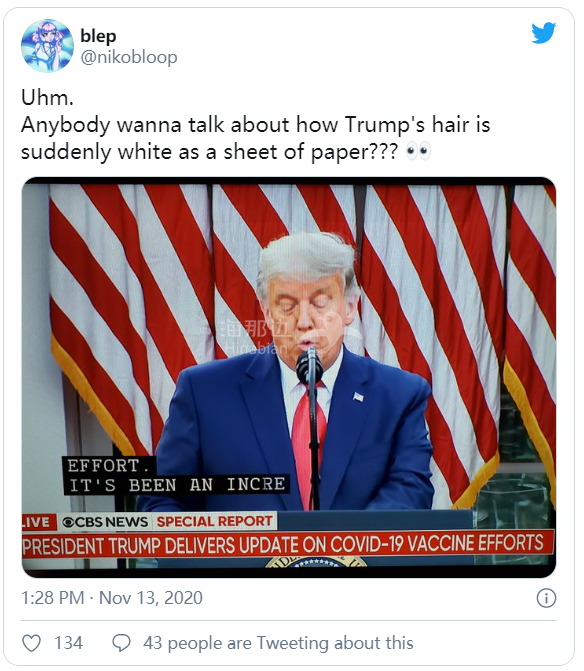Click the red LIVE badge in the video frame

(x=38, y=522)
